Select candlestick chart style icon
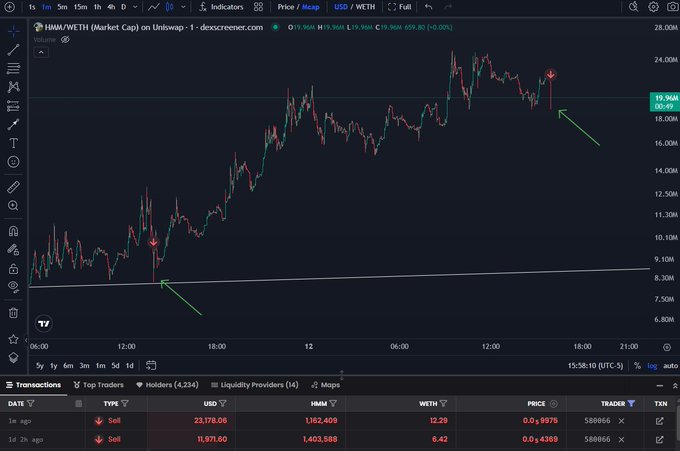This screenshot has width=680, height=451. (170, 7)
